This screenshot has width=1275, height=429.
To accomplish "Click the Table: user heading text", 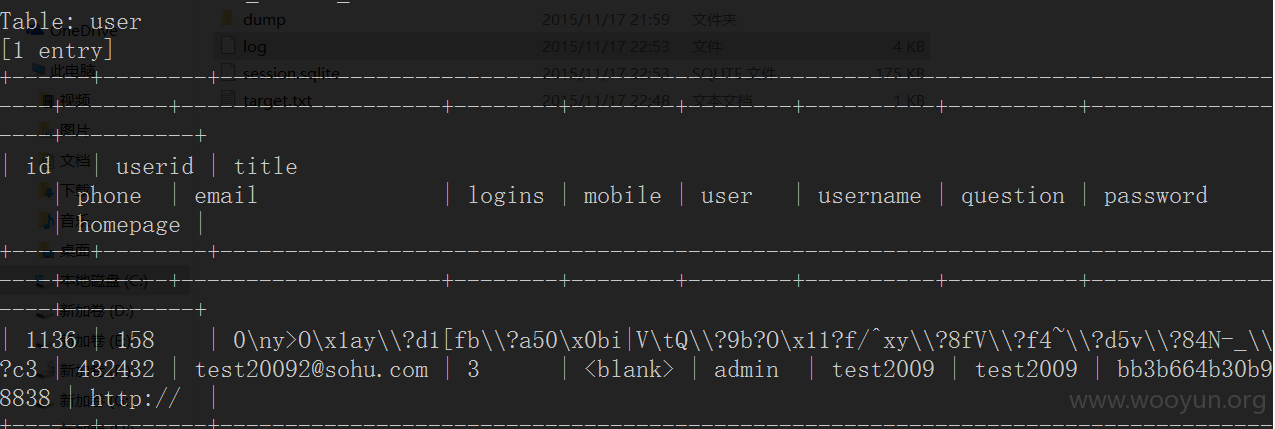I will [71, 21].
